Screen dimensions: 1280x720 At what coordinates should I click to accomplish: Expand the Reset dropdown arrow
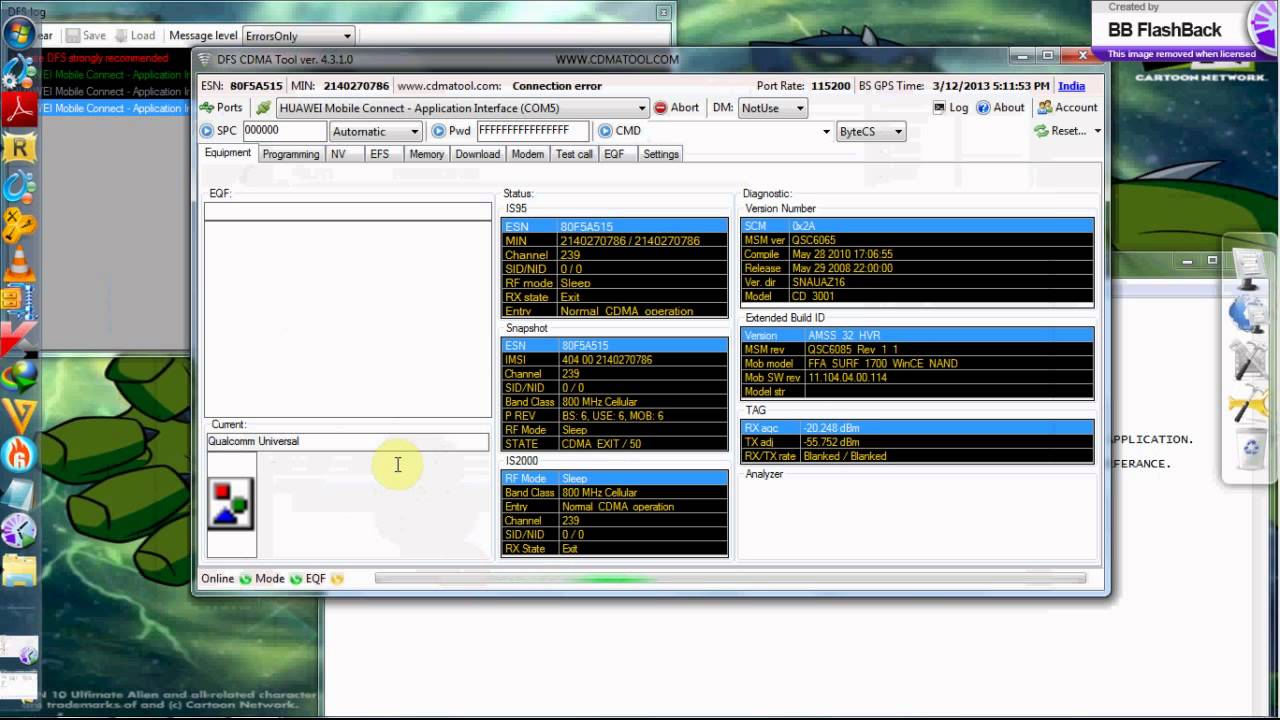[1097, 131]
